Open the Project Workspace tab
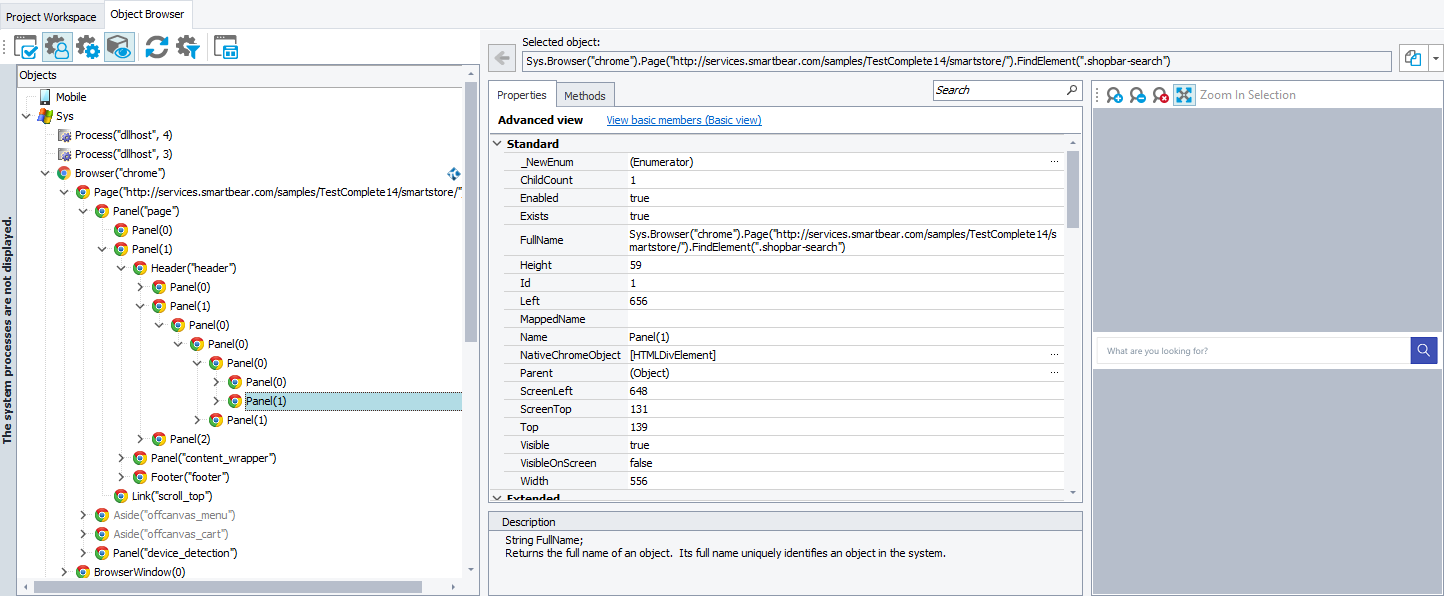Screen dimensions: 1444x596 tap(50, 16)
